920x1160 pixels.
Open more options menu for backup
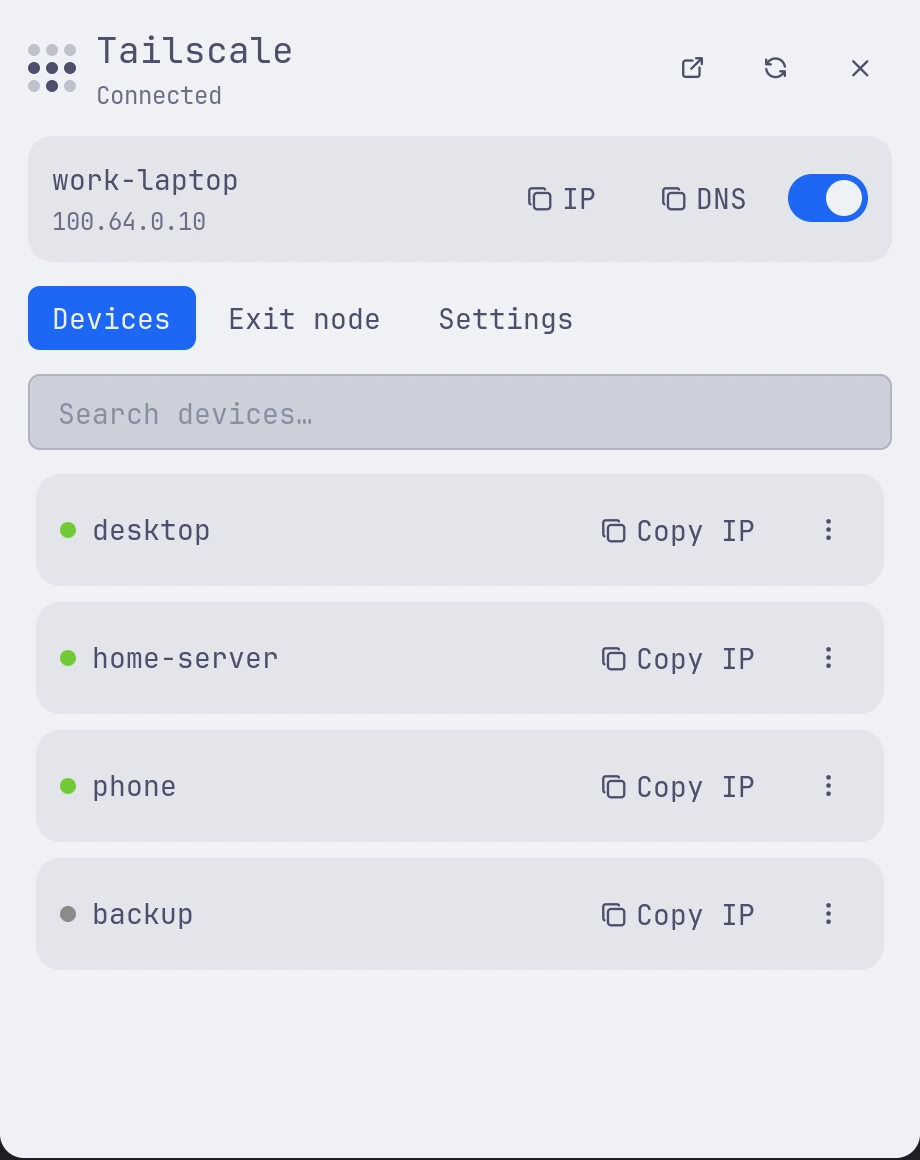pyautogui.click(x=828, y=914)
